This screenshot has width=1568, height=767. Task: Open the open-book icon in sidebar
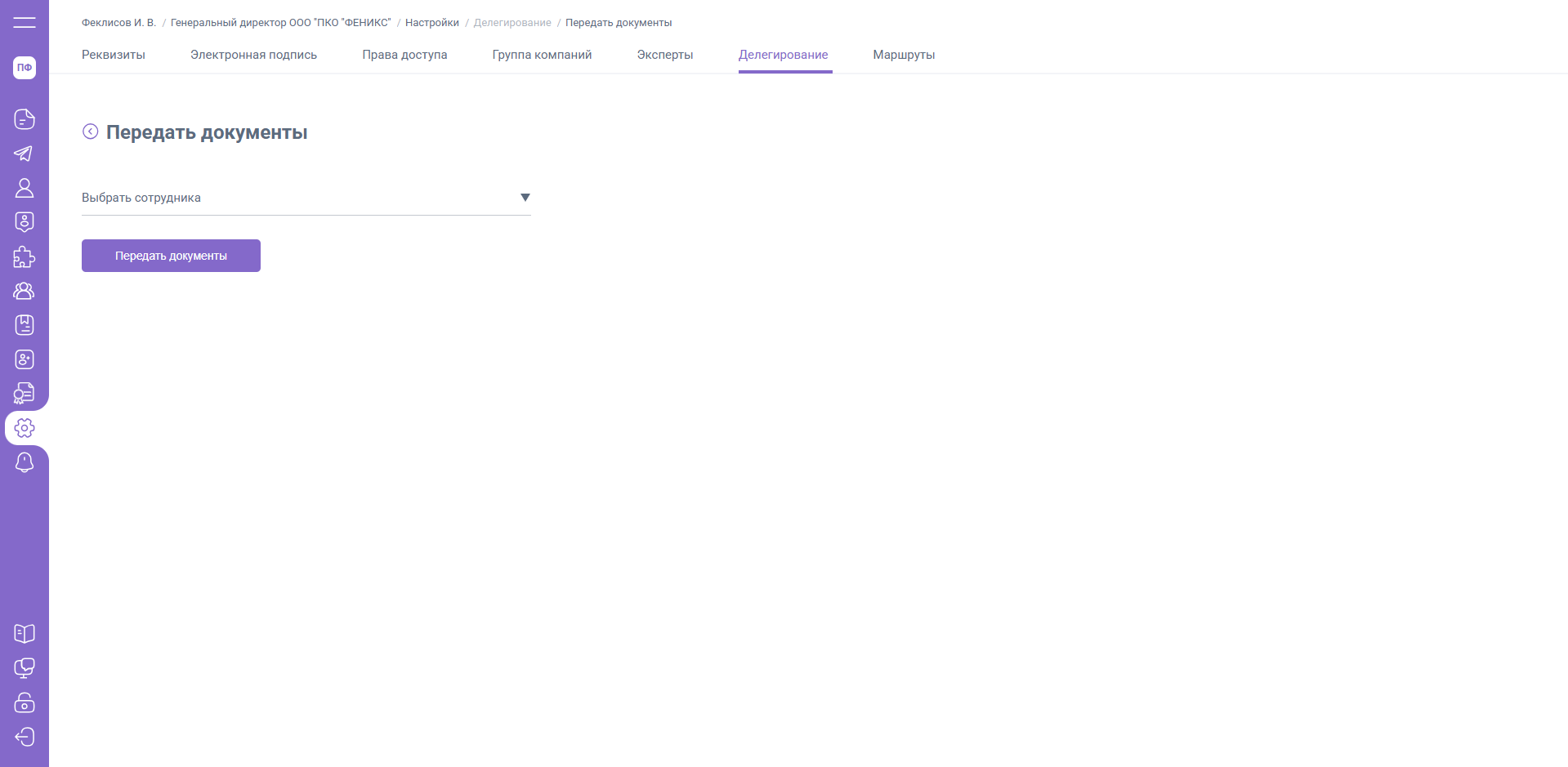click(25, 634)
